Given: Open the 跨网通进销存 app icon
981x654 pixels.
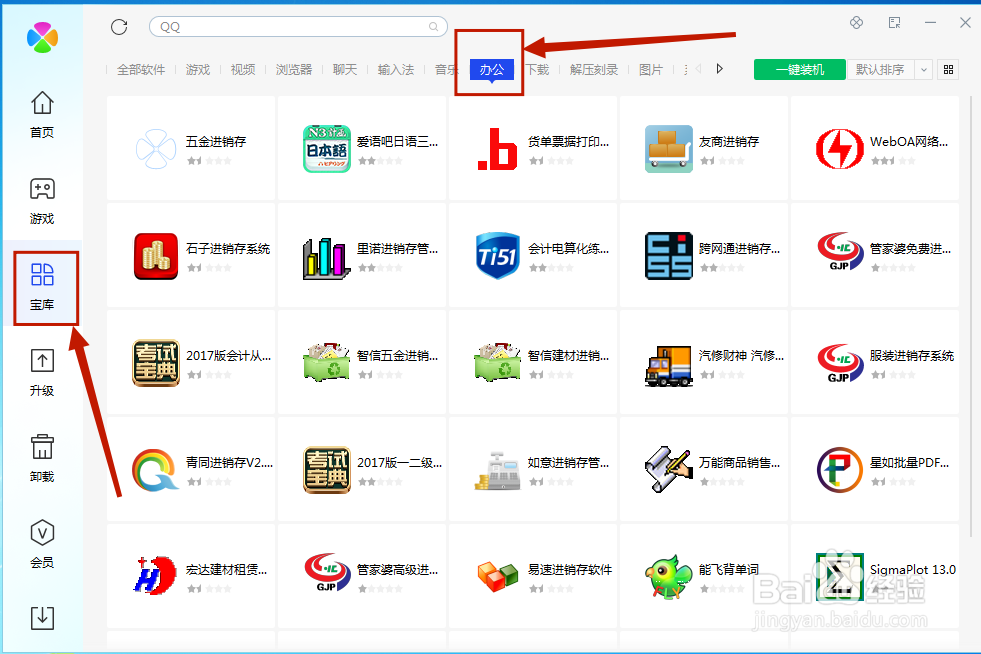Looking at the screenshot, I should (x=668, y=256).
